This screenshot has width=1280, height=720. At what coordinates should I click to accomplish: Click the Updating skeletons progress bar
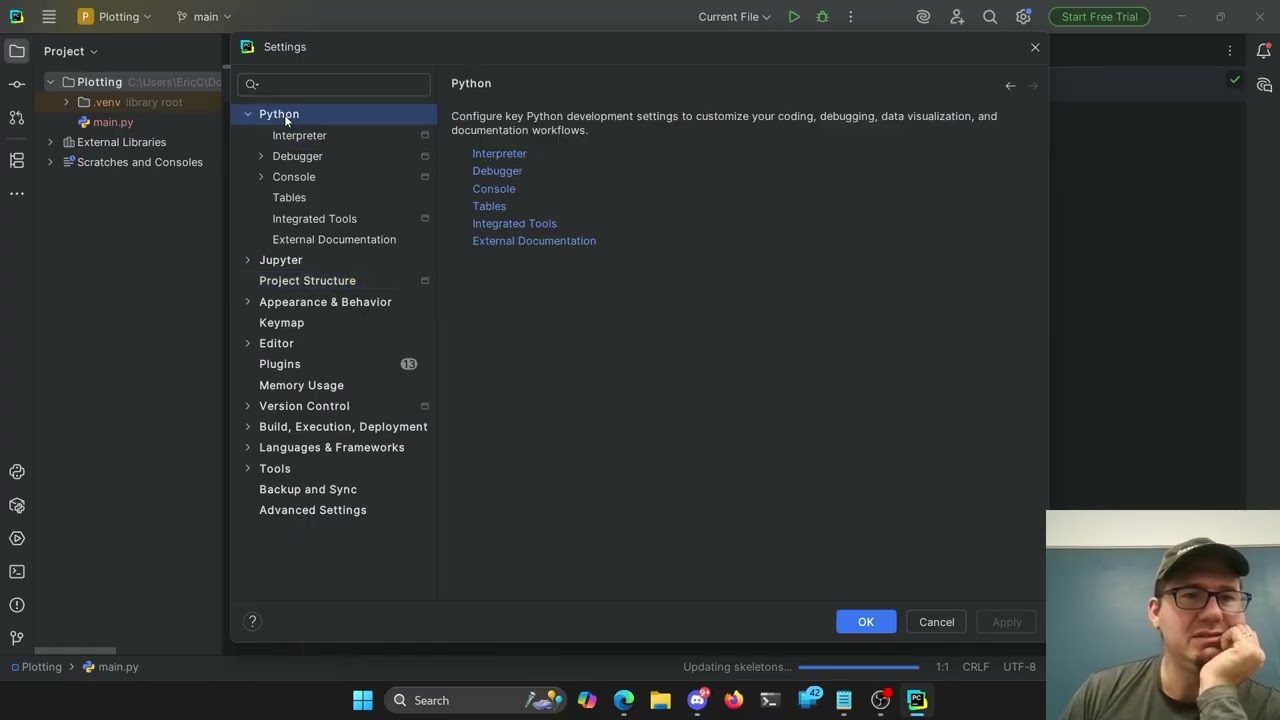pos(858,667)
